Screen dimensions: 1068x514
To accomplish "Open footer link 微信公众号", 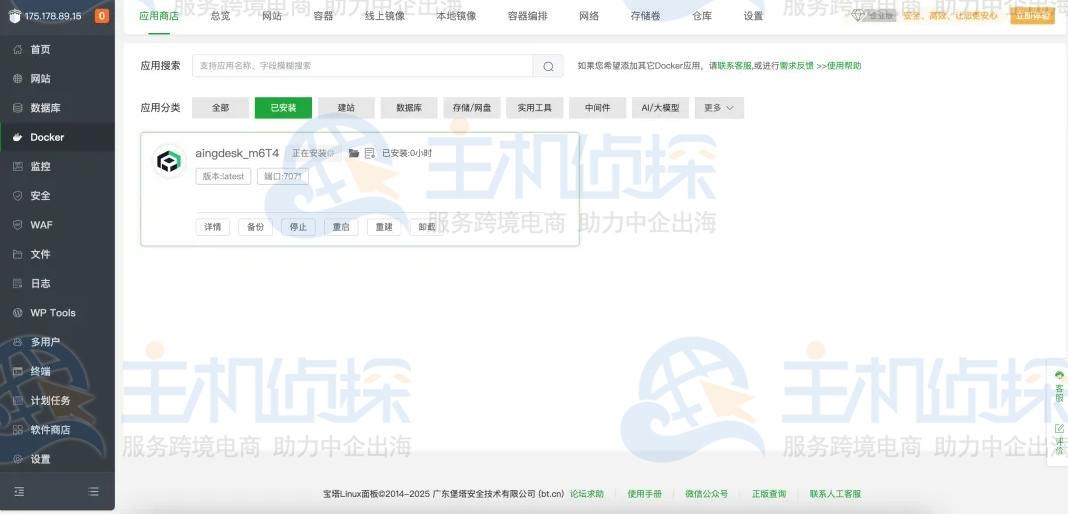I will click(x=706, y=494).
